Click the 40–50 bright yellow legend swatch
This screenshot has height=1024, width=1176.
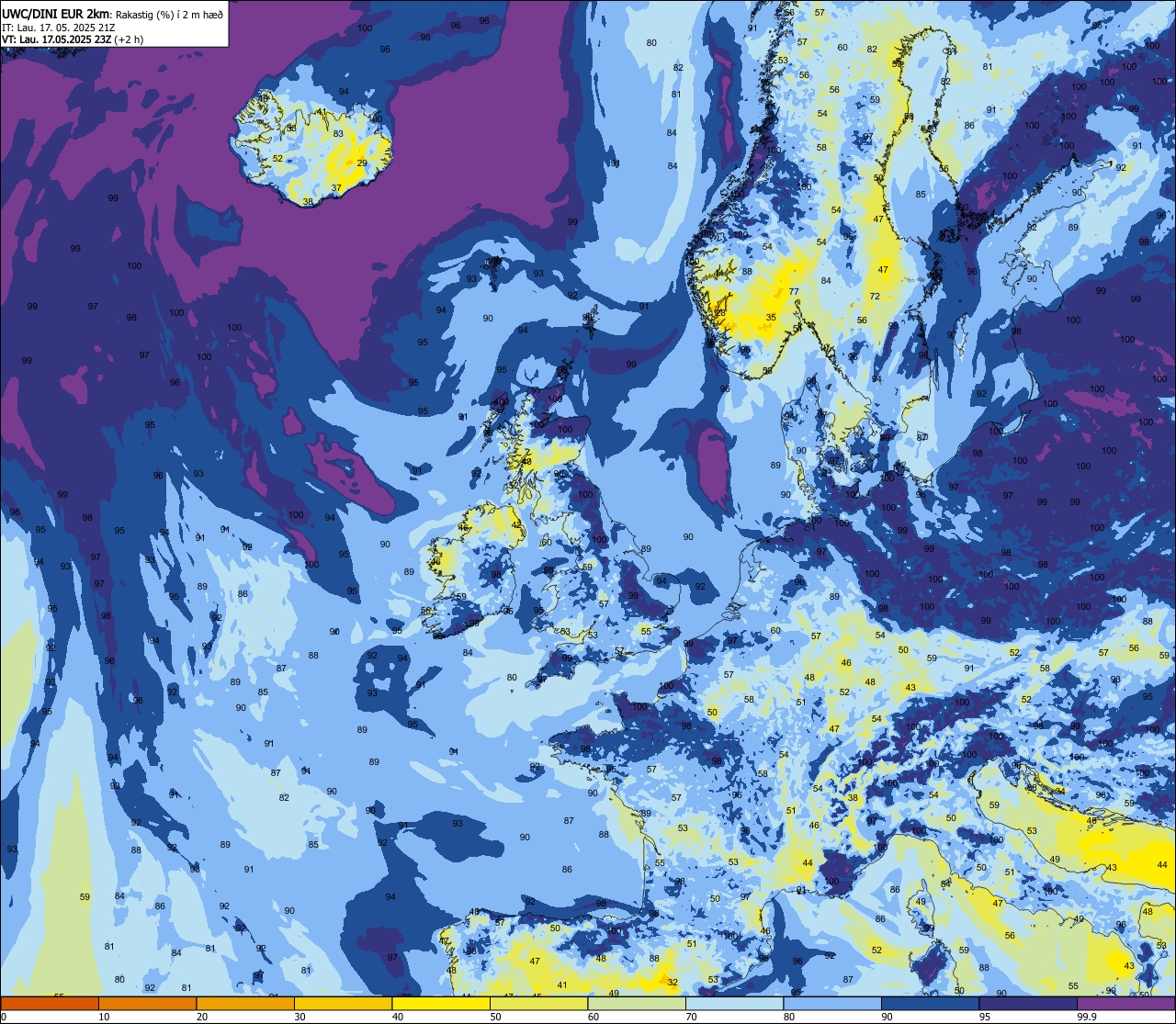(441, 1004)
